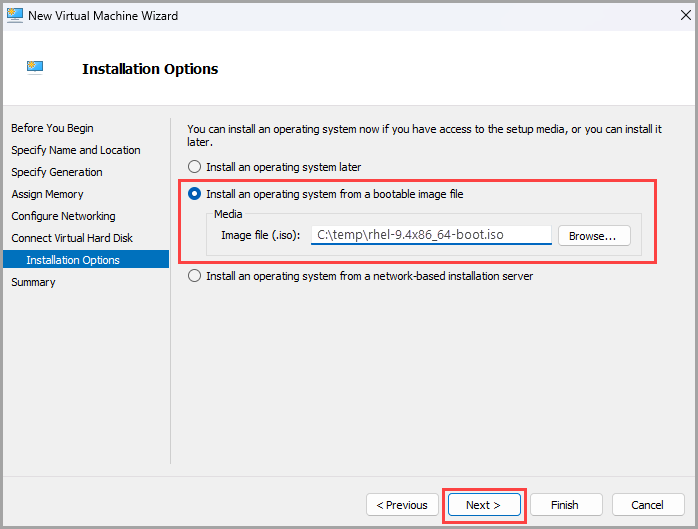Select the Installation Options step
Screen dimensions: 698x529
(73, 260)
